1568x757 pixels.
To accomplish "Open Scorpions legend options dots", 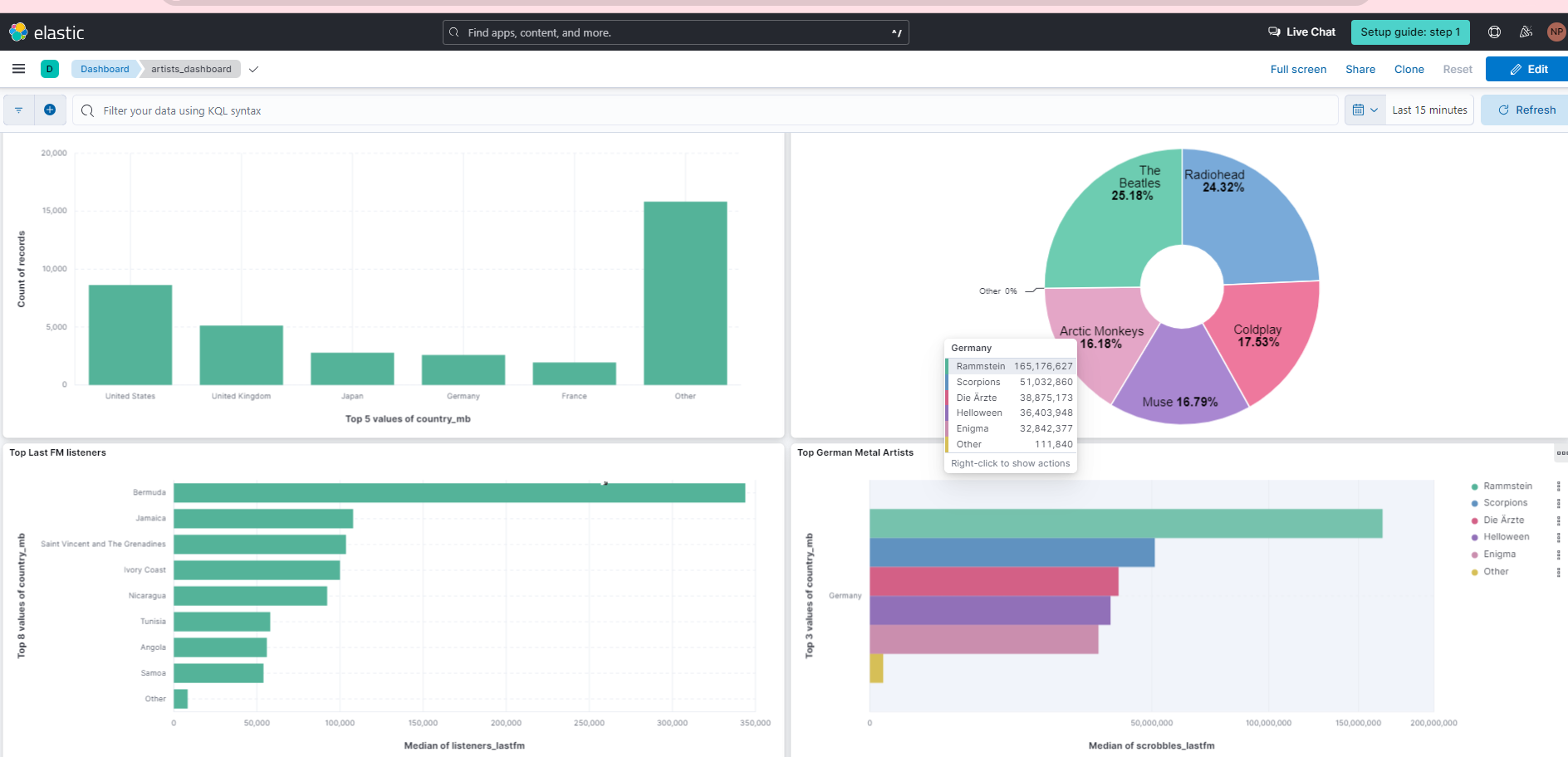I will [x=1558, y=503].
